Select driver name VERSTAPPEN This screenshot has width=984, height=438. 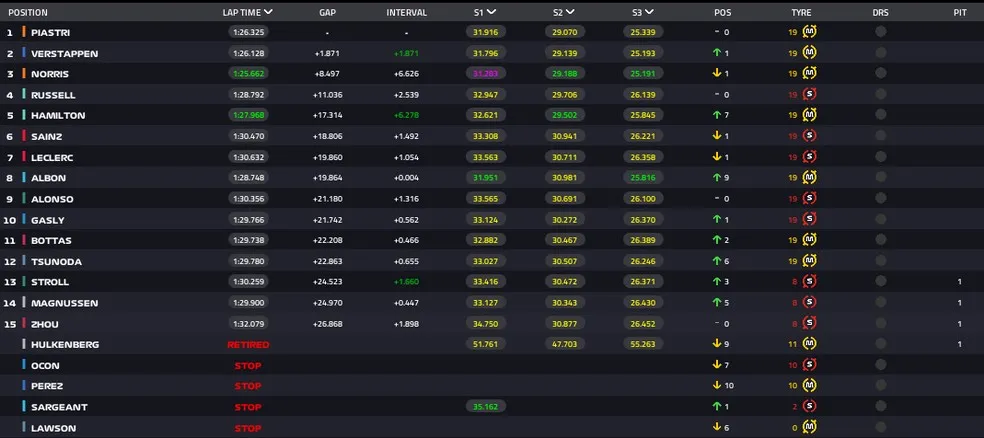point(65,53)
